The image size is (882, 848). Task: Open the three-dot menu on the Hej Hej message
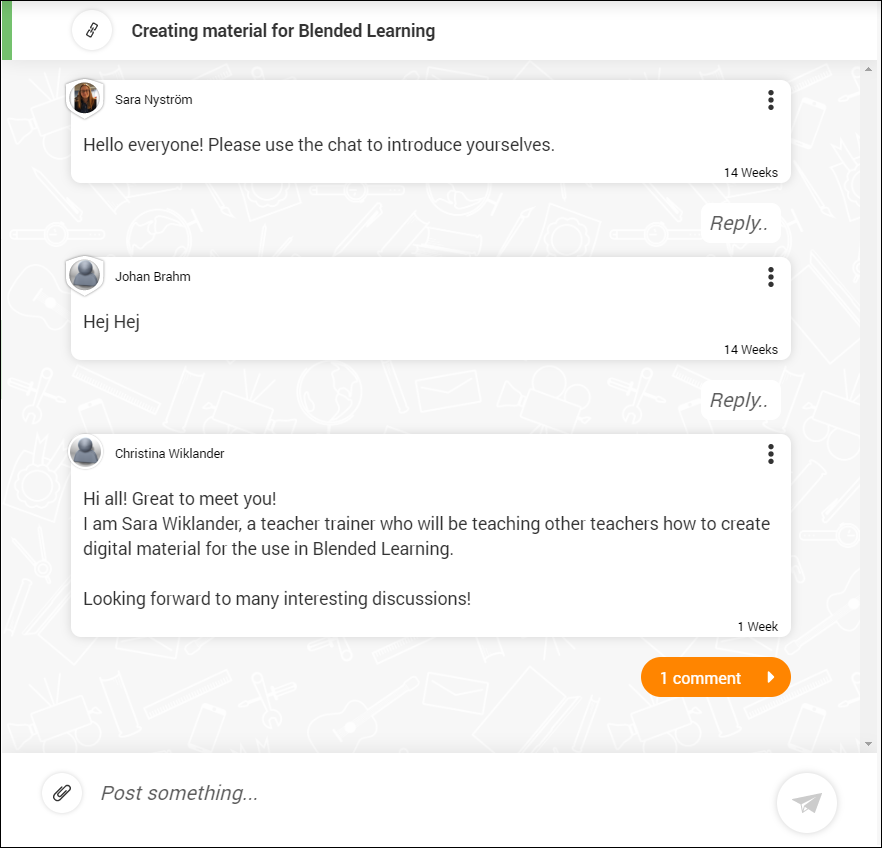point(771,277)
